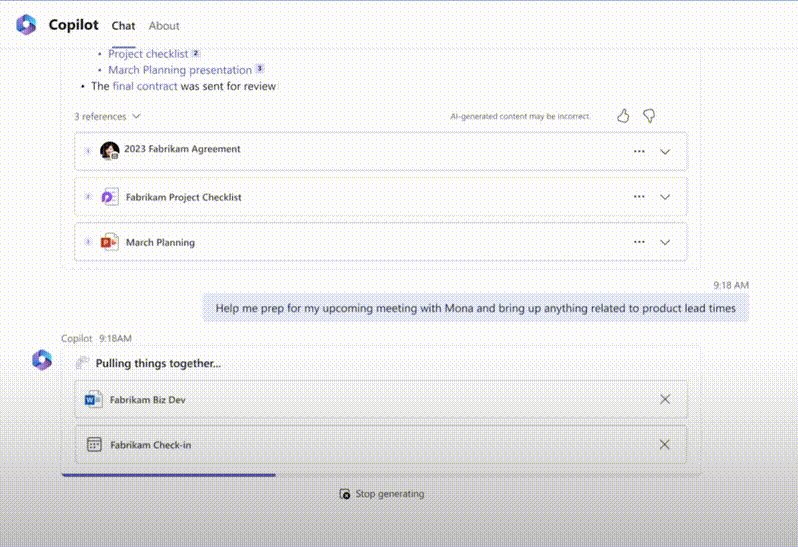Screen dimensions: 798x547
Task: Open more options for 2023 Fabrikam Agreement
Action: click(639, 151)
